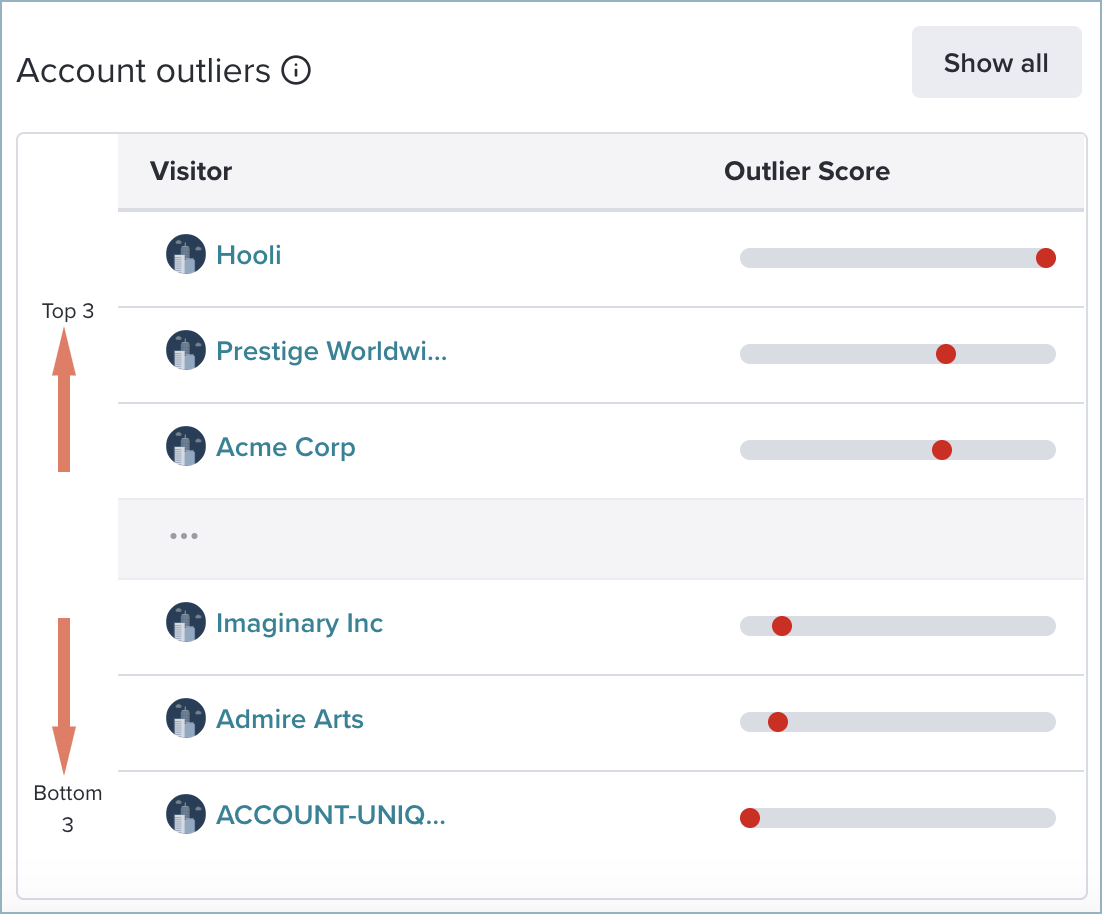The height and width of the screenshot is (914, 1102).
Task: Click the Acme Corp building avatar icon
Action: pyautogui.click(x=186, y=446)
